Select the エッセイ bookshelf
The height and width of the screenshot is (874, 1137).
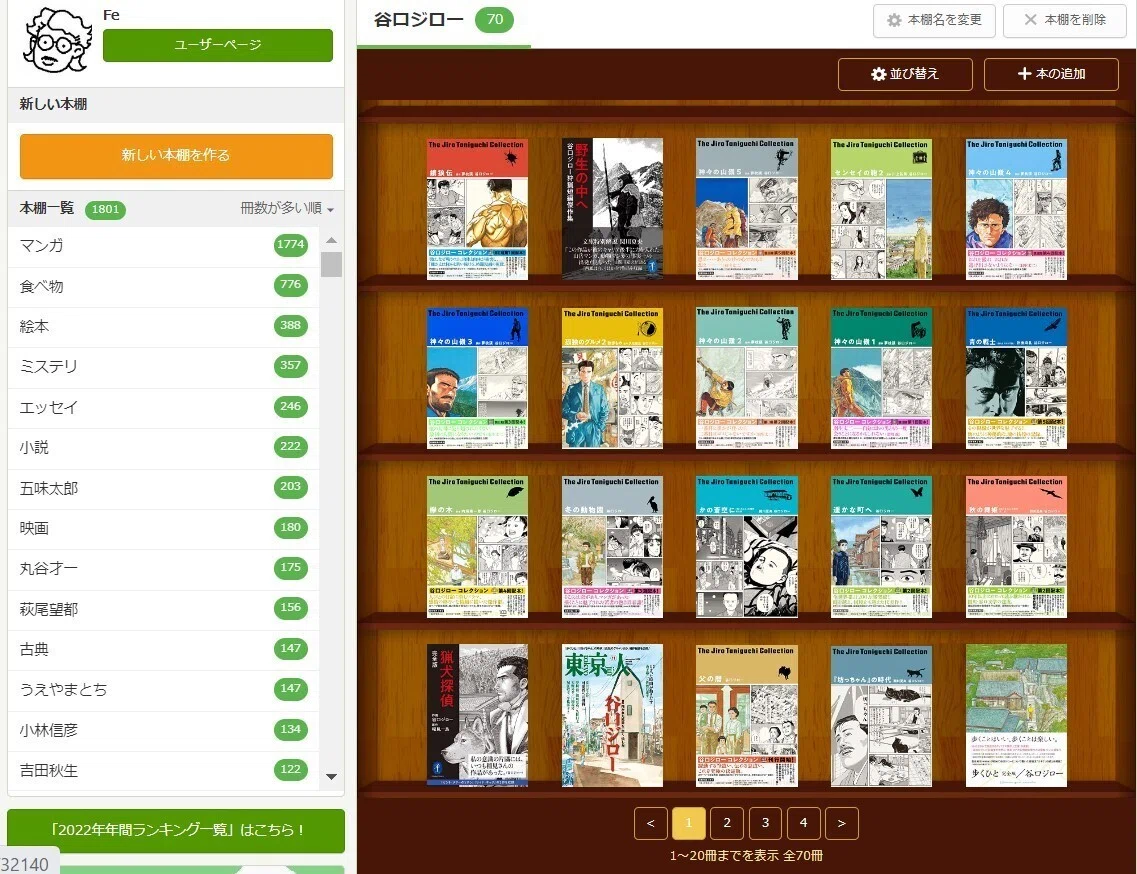[x=163, y=407]
